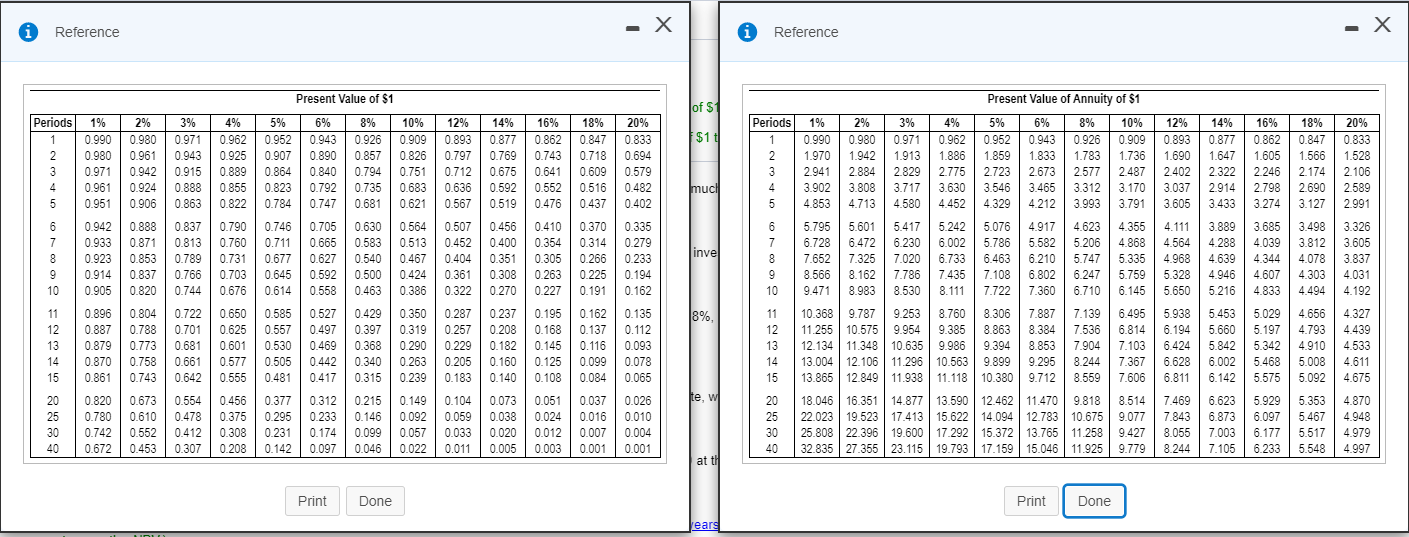Click Done in Present Value of $1 dialog

(x=375, y=501)
